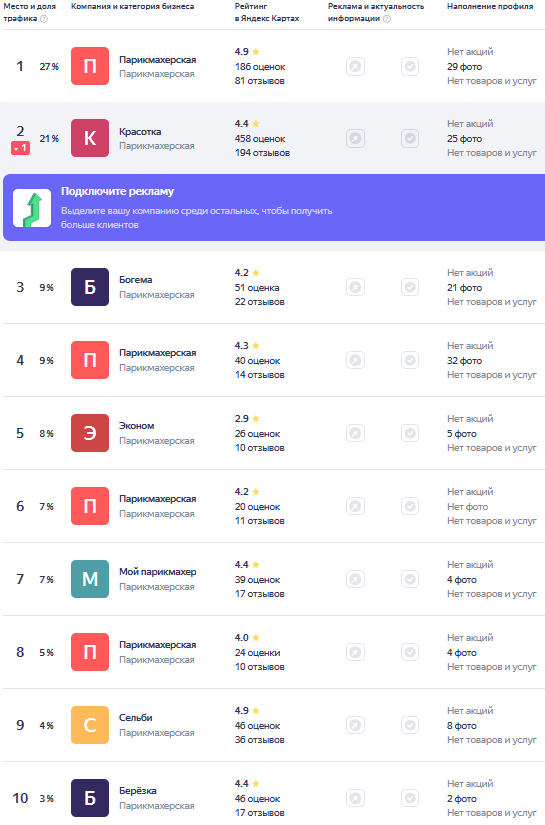Click the advertising status icon in the Сельби row
This screenshot has height=825, width=545.
point(356,726)
